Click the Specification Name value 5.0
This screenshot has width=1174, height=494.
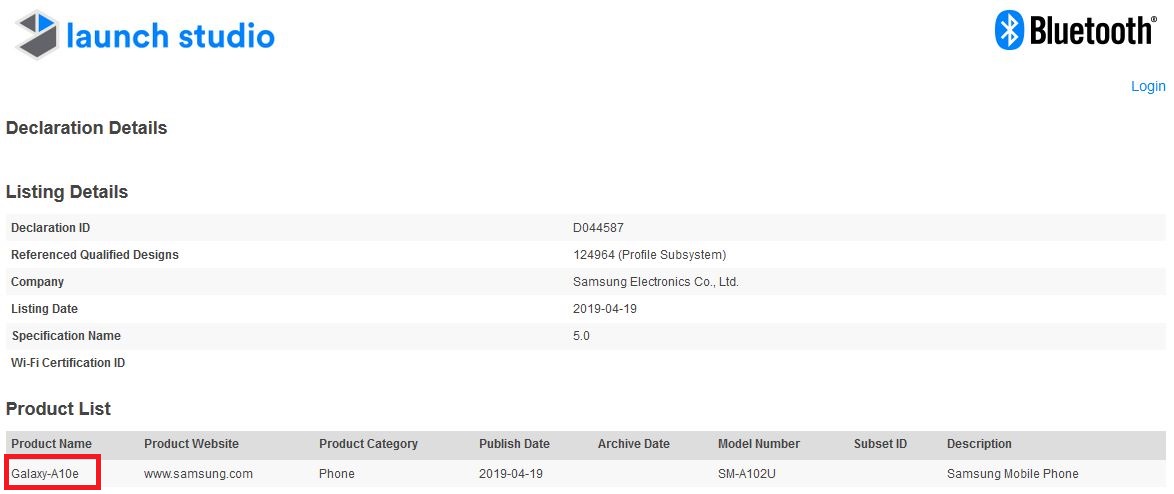coord(581,336)
